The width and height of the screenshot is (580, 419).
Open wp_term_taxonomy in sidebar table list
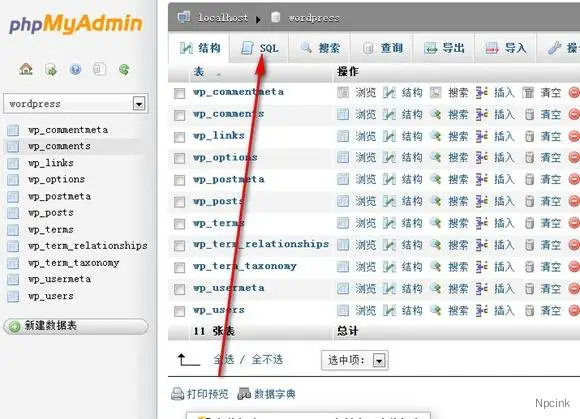pos(74,263)
